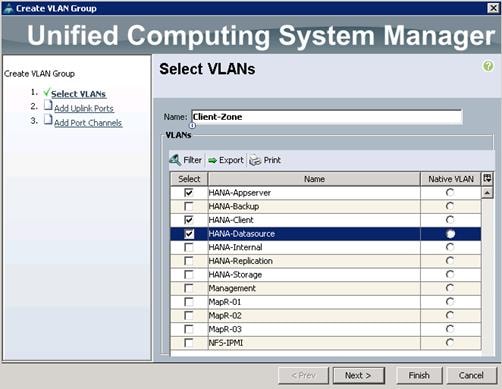Uncheck the HANA-Client checkbox
The image size is (502, 389).
(x=189, y=220)
